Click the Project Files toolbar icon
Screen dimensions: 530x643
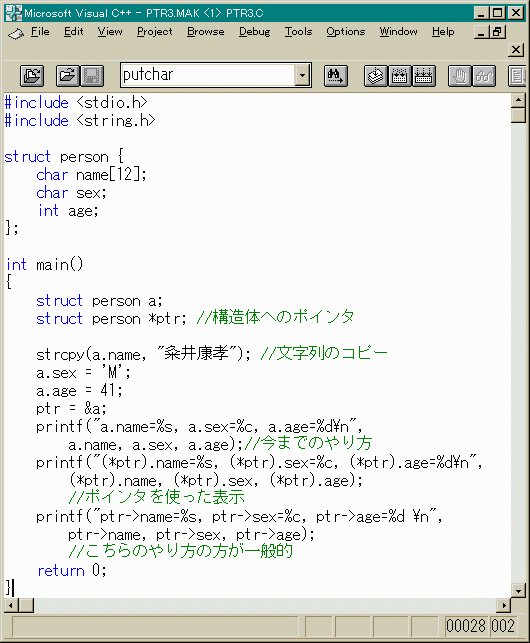[32, 76]
